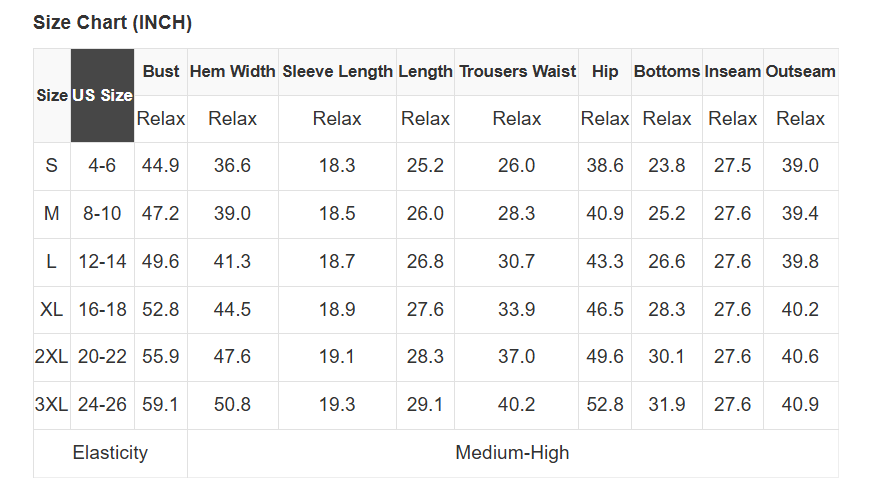Viewport: 870px width, 479px height.
Task: Click the Size column header
Action: [x=52, y=96]
